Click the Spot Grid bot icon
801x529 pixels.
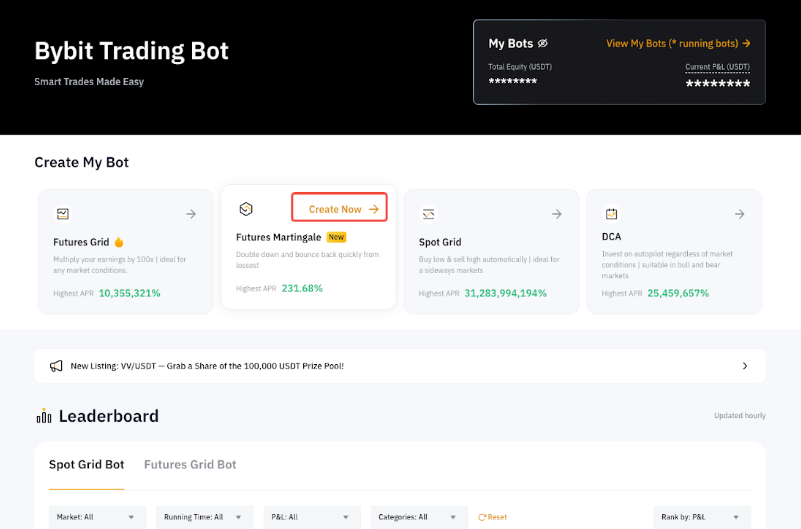(x=428, y=214)
